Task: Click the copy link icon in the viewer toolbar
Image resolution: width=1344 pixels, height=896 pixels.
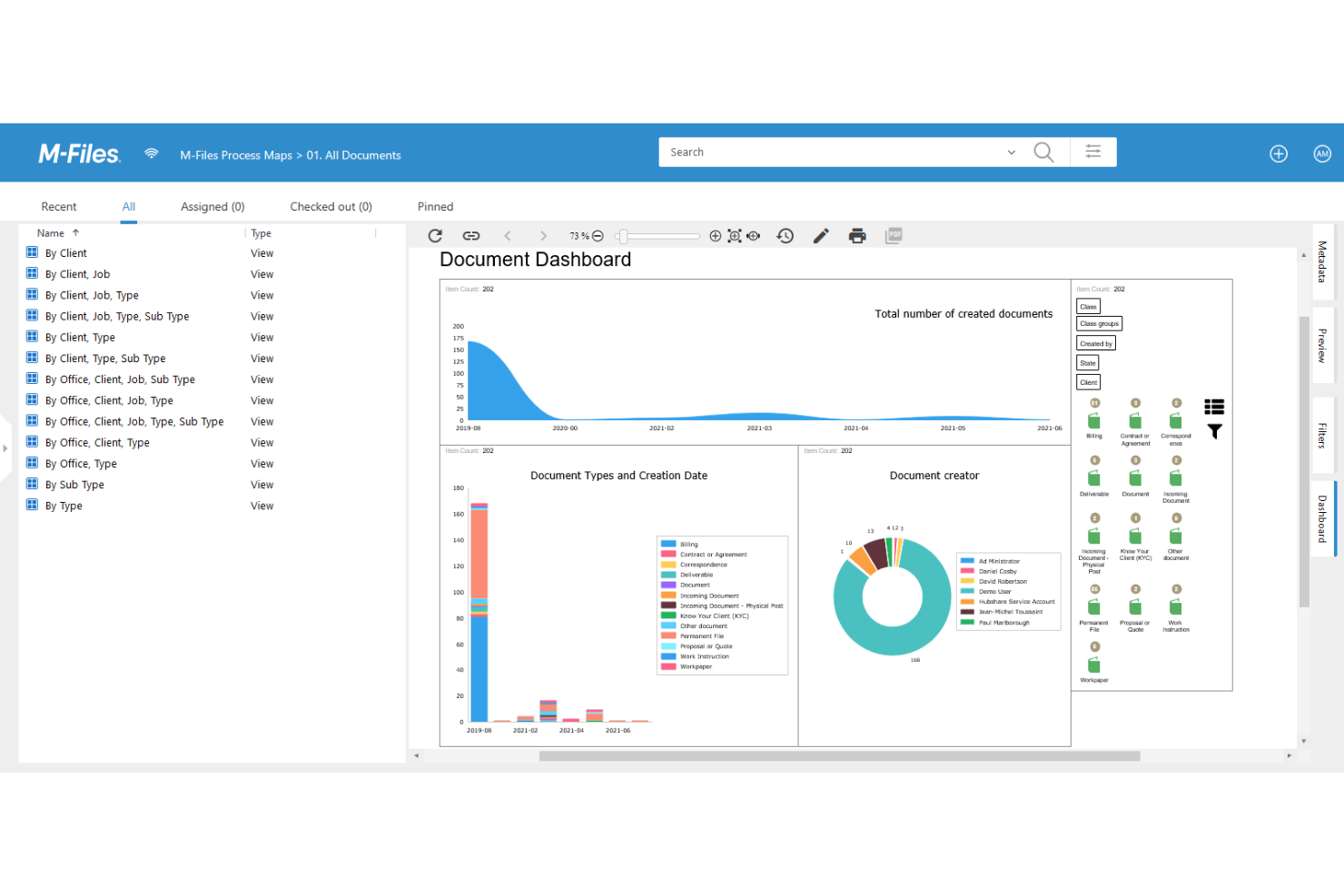Action: (471, 235)
